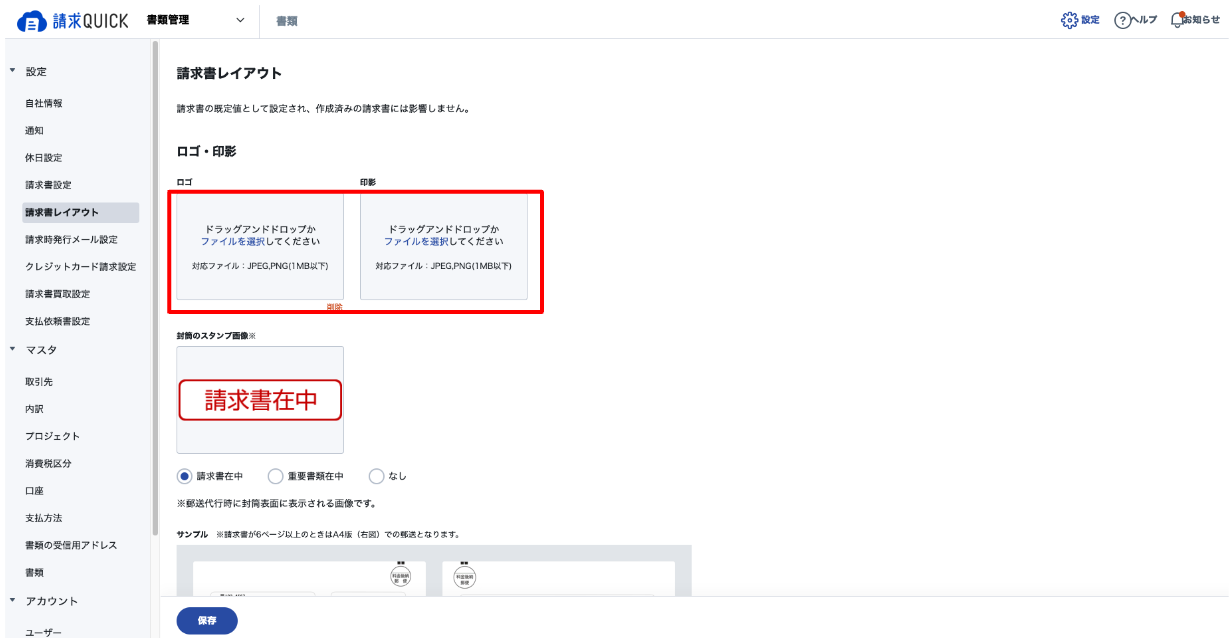Open 口座 in sidebar

tap(34, 491)
